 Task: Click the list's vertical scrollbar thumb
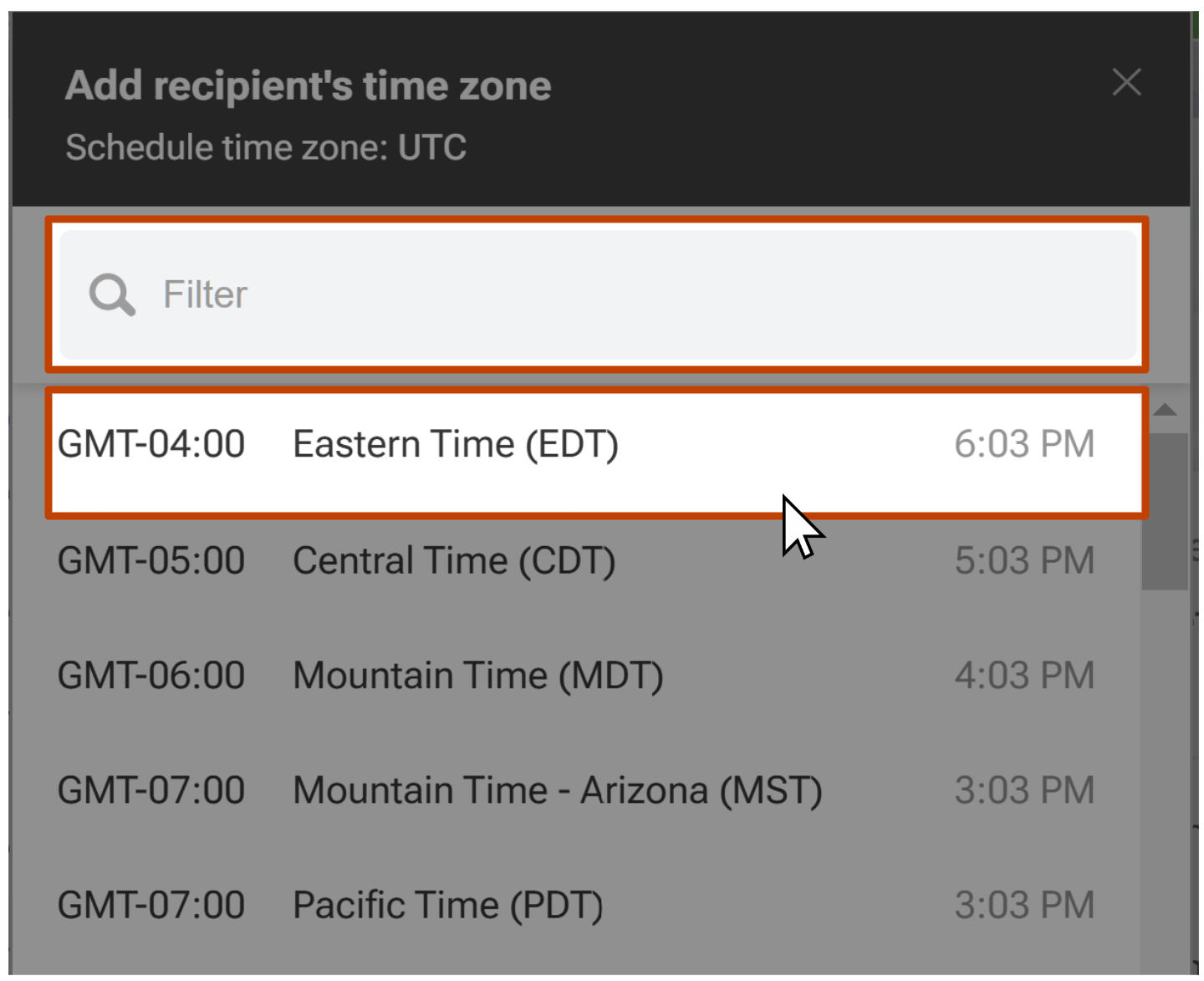click(x=1165, y=511)
